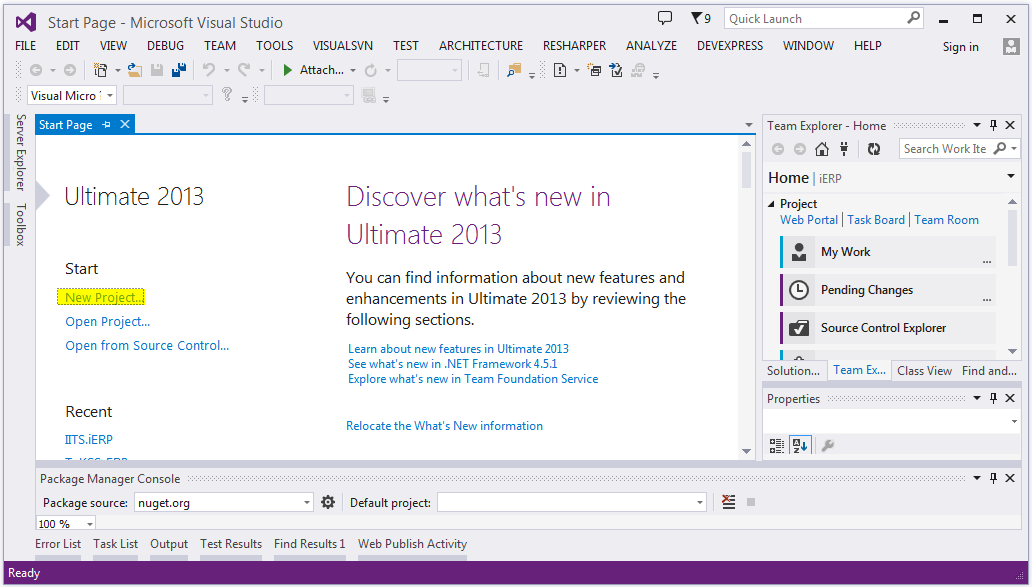Viewport: 1032px width, 587px height.
Task: Click the IITS.iERP recent project link
Action: point(89,439)
